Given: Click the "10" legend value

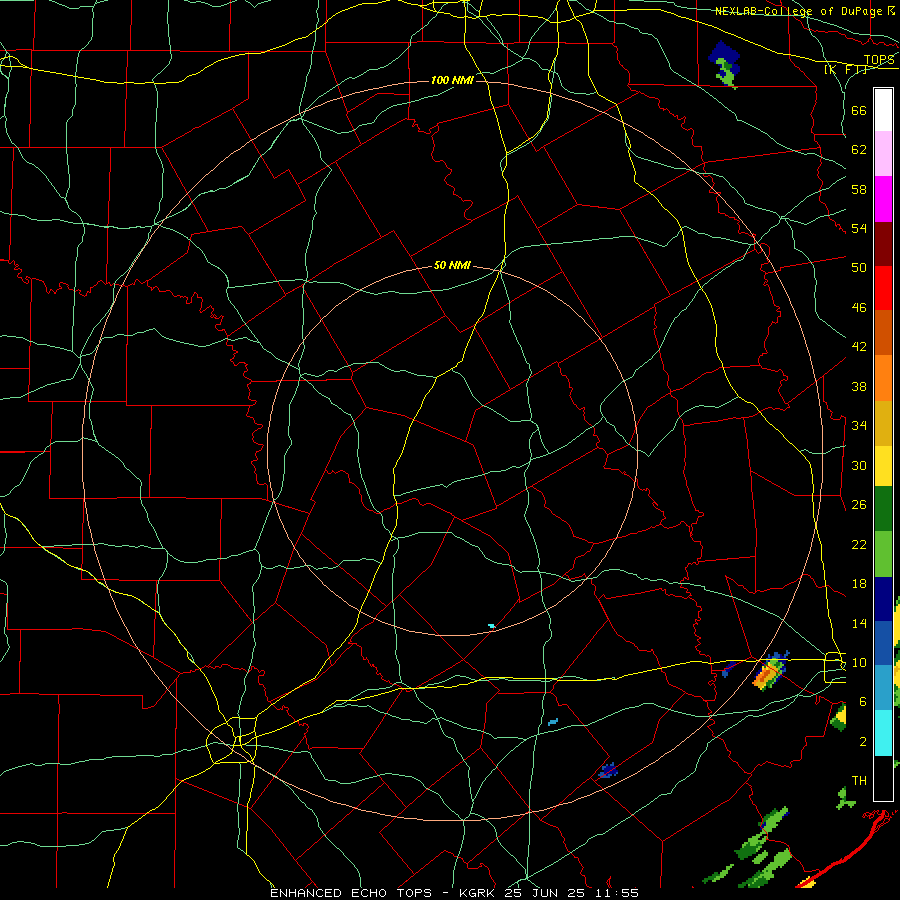Looking at the screenshot, I should tap(859, 662).
